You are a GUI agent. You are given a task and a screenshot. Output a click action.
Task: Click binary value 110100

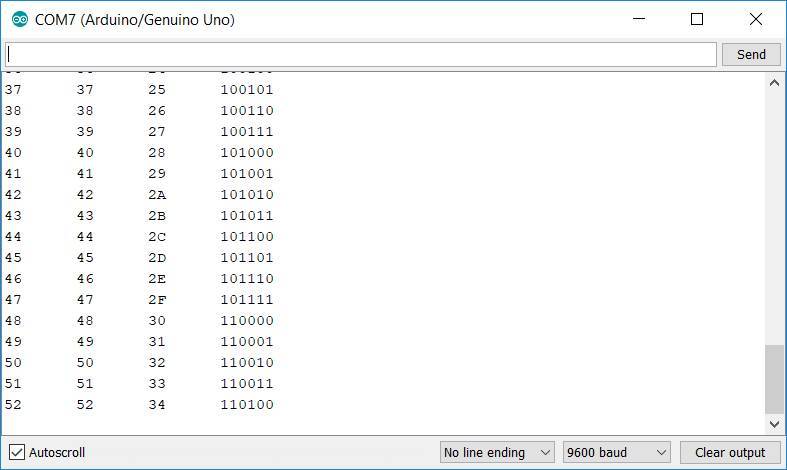click(x=247, y=405)
